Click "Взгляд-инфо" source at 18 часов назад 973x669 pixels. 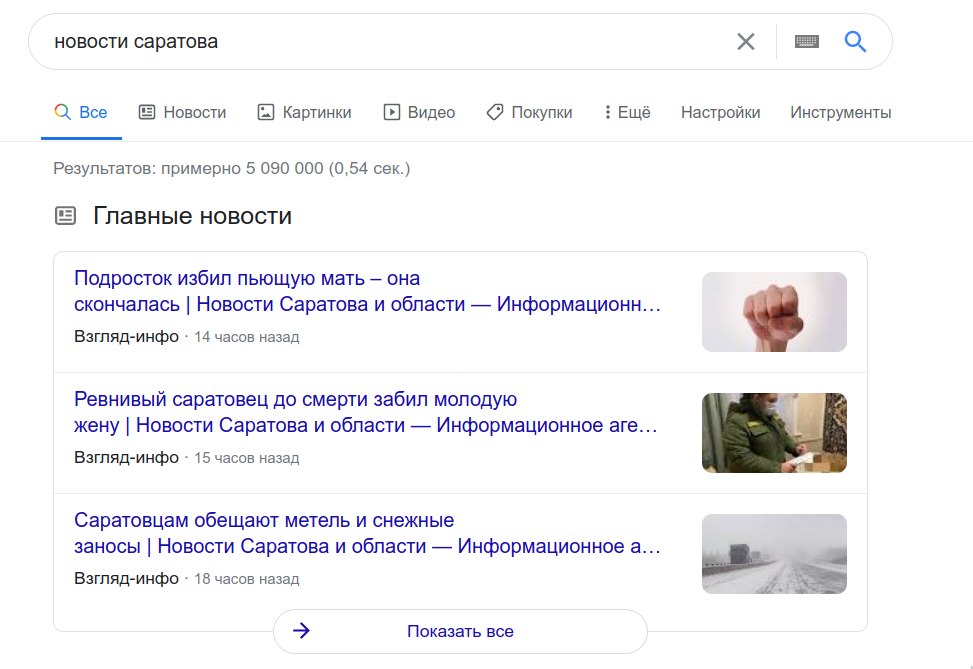126,578
